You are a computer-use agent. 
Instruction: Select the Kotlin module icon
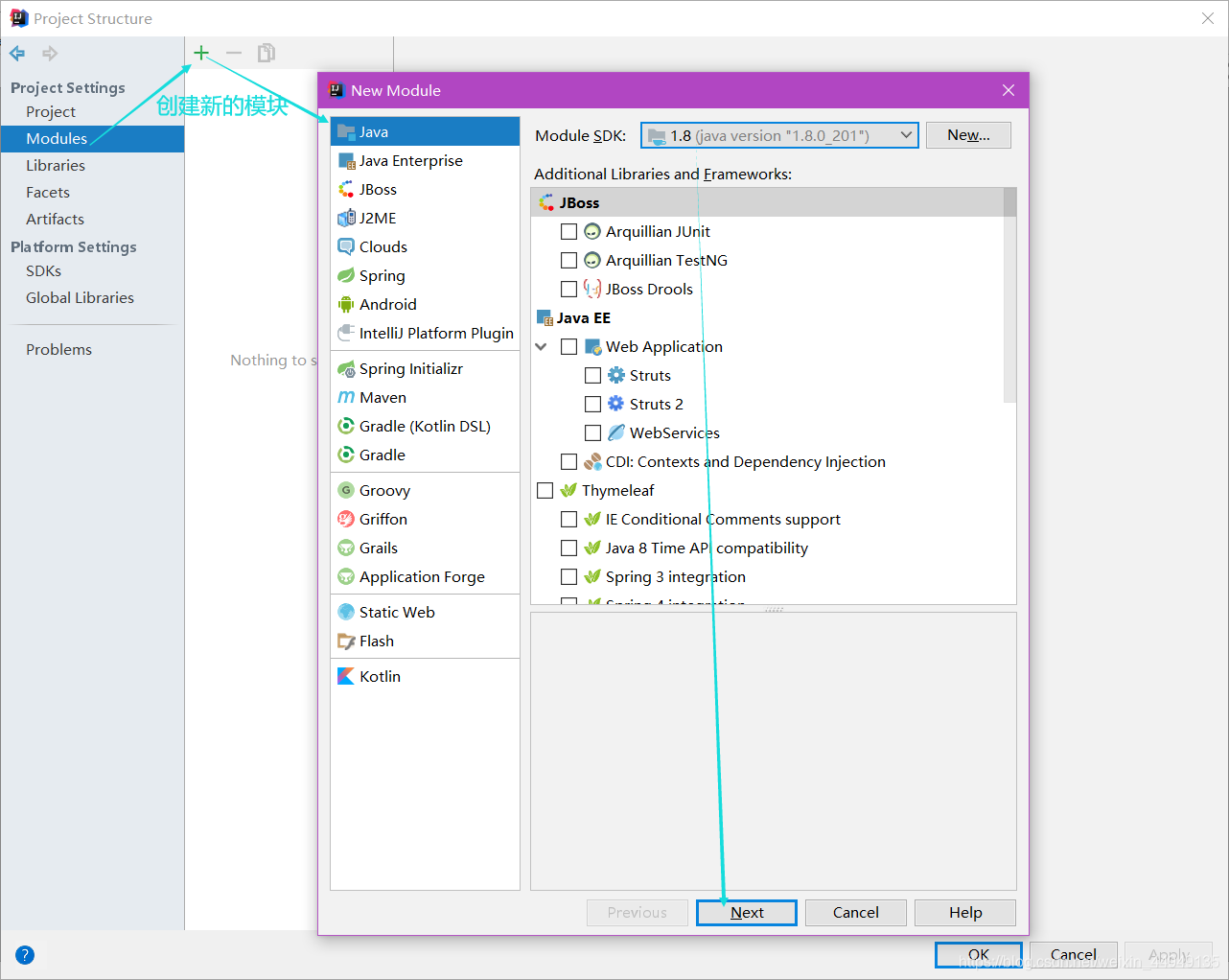(x=346, y=676)
